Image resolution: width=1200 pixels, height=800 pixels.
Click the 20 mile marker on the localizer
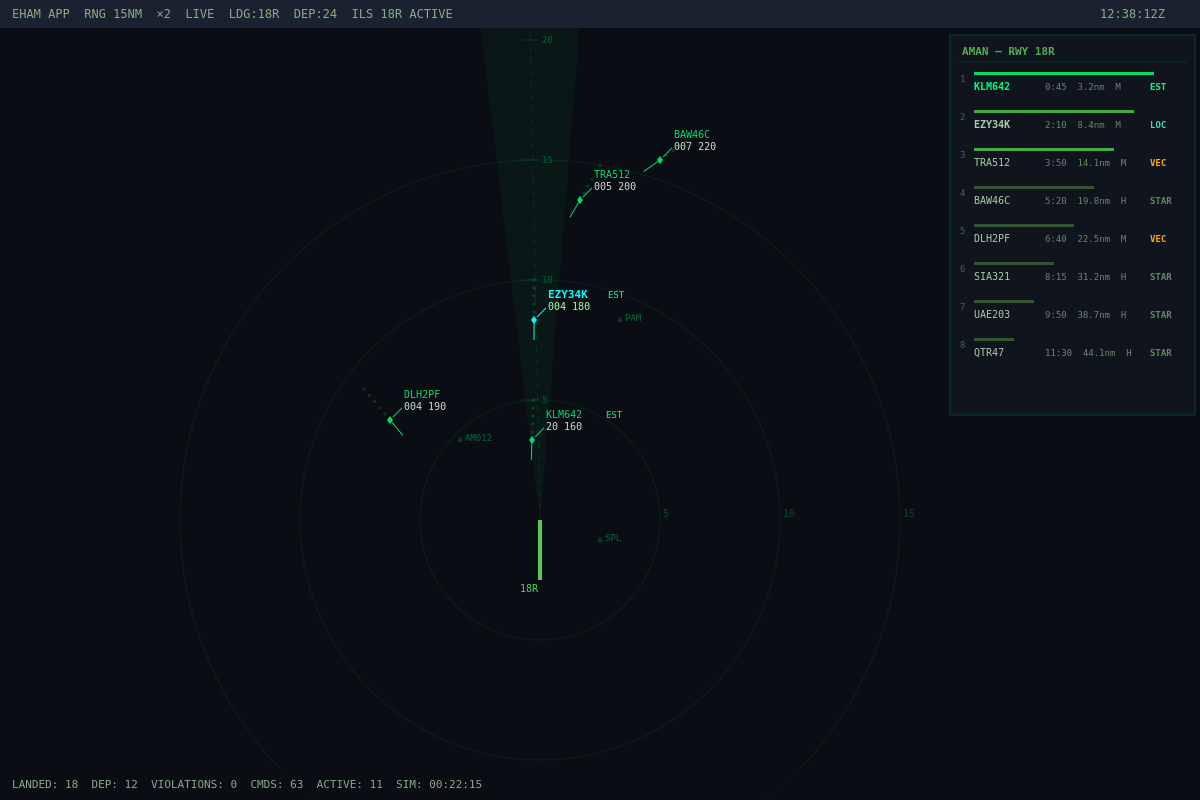547,40
